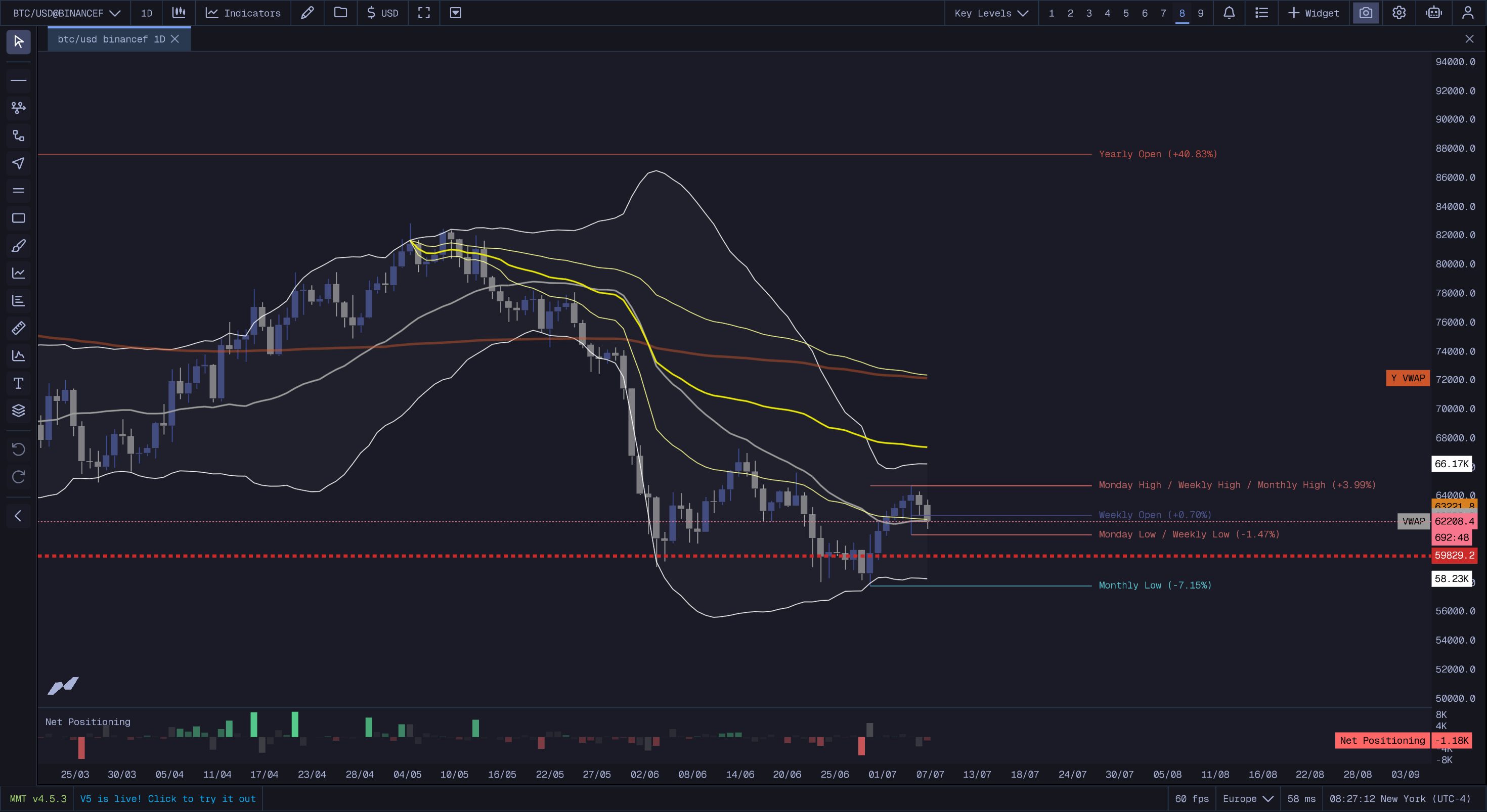Switch to layout 9
This screenshot has height=812, width=1487.
tap(1201, 13)
